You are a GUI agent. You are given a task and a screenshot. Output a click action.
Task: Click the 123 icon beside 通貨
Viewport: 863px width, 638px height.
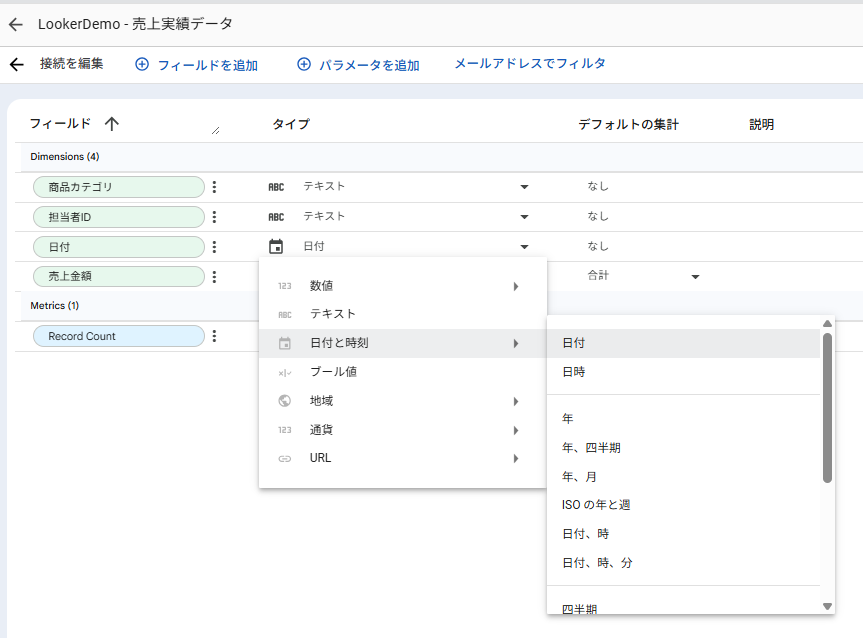(x=285, y=430)
